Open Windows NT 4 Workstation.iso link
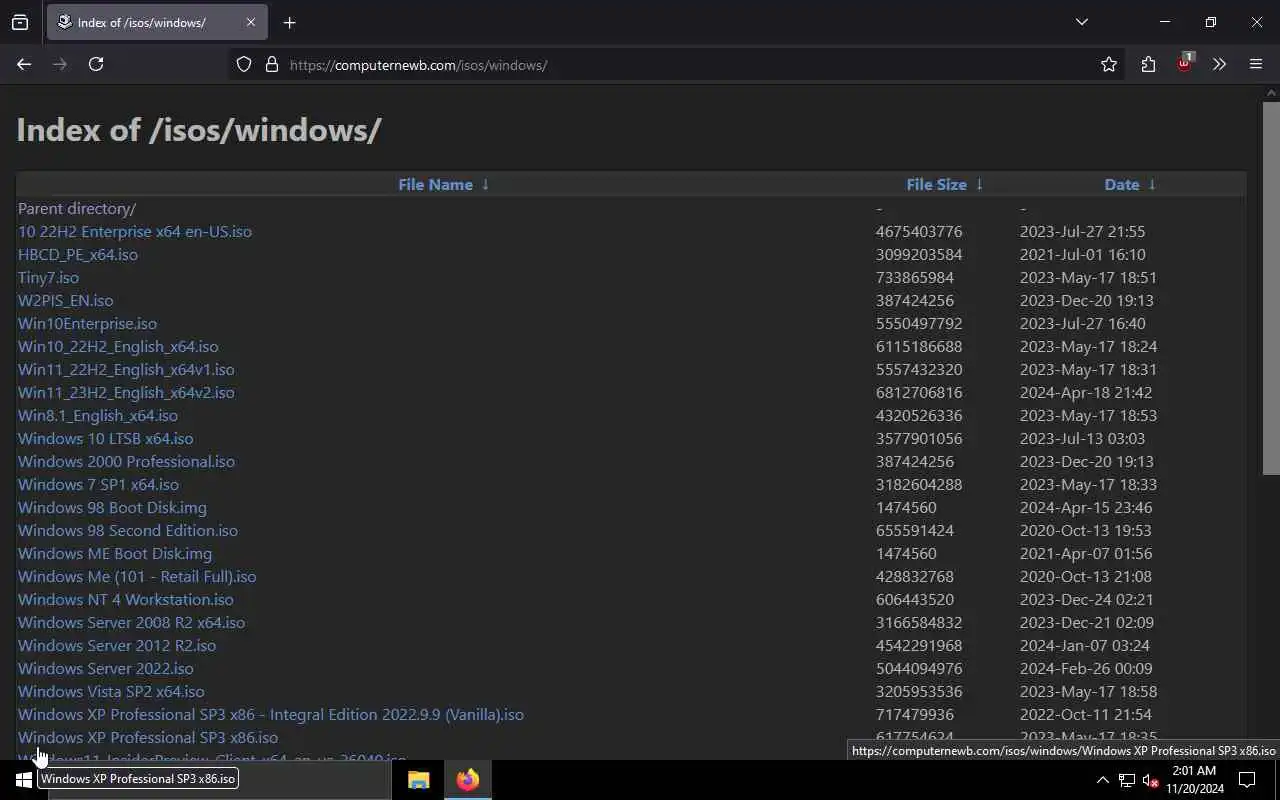Viewport: 1280px width, 800px height. click(126, 599)
